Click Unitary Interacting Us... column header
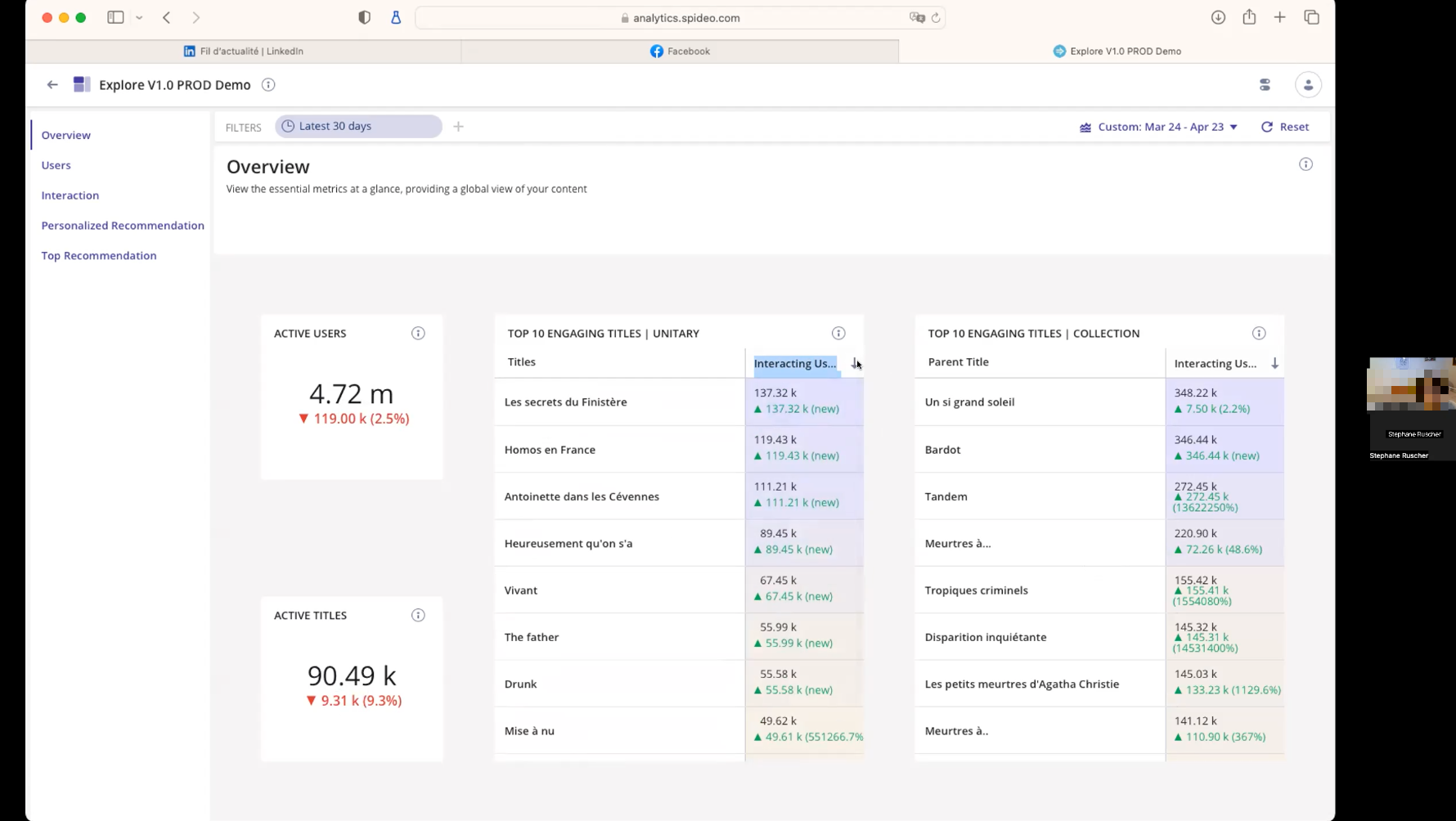 795,363
